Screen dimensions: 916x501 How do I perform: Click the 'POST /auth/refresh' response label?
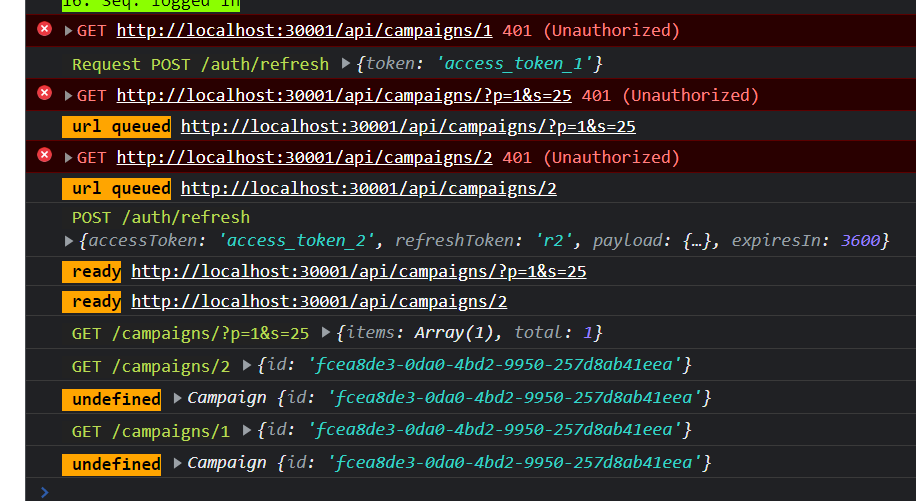coord(161,217)
